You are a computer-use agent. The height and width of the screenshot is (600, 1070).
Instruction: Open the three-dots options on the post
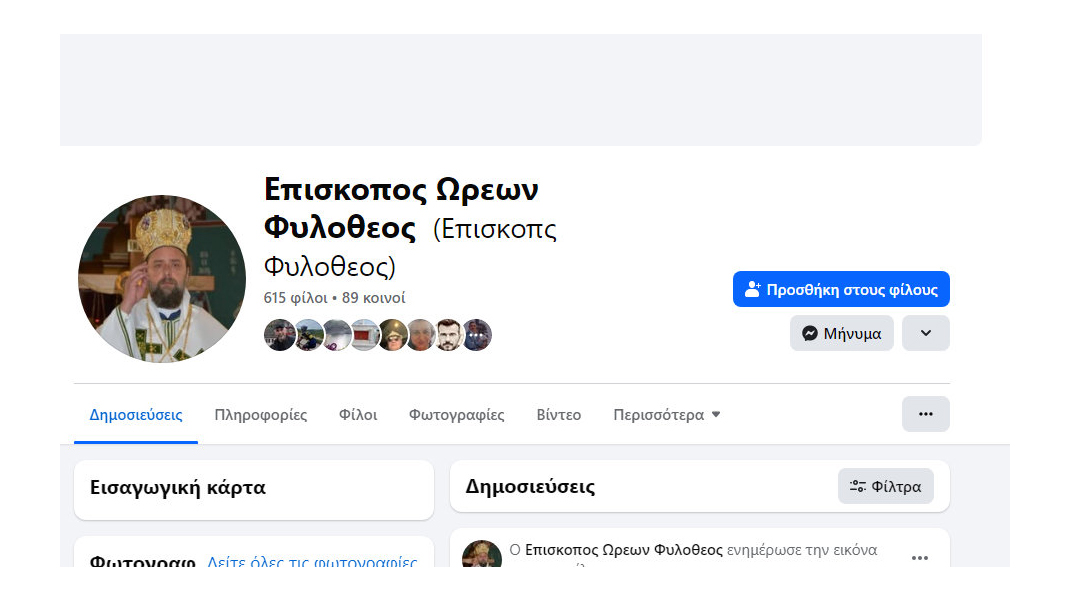[919, 558]
